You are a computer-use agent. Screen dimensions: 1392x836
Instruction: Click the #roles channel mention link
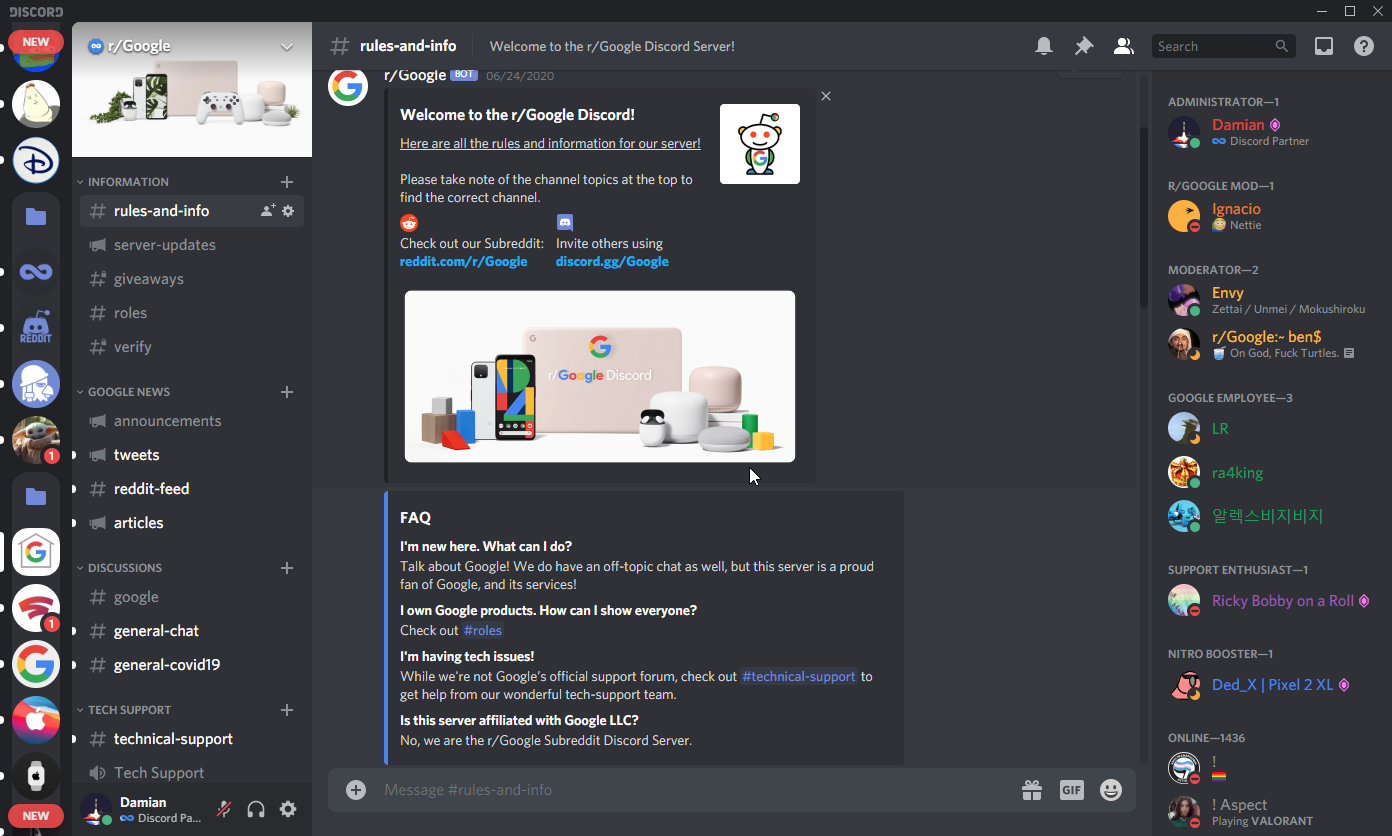(x=483, y=630)
